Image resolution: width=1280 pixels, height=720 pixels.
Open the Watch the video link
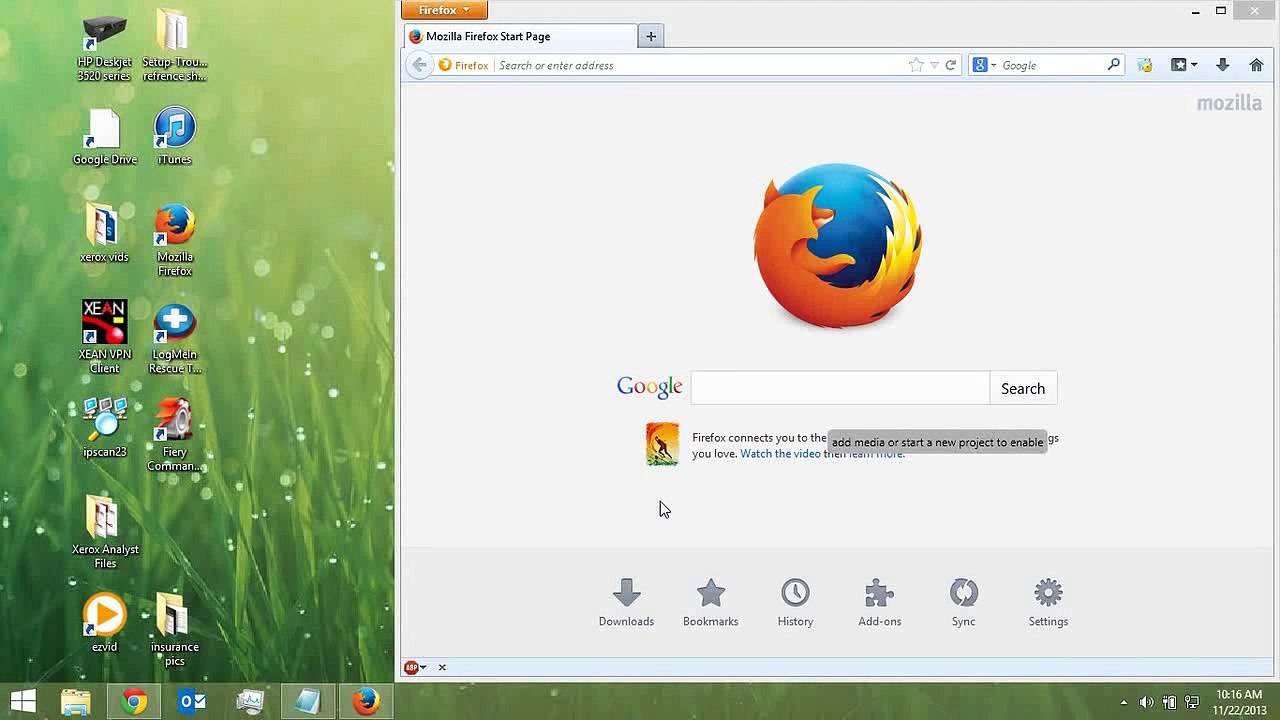click(x=780, y=454)
